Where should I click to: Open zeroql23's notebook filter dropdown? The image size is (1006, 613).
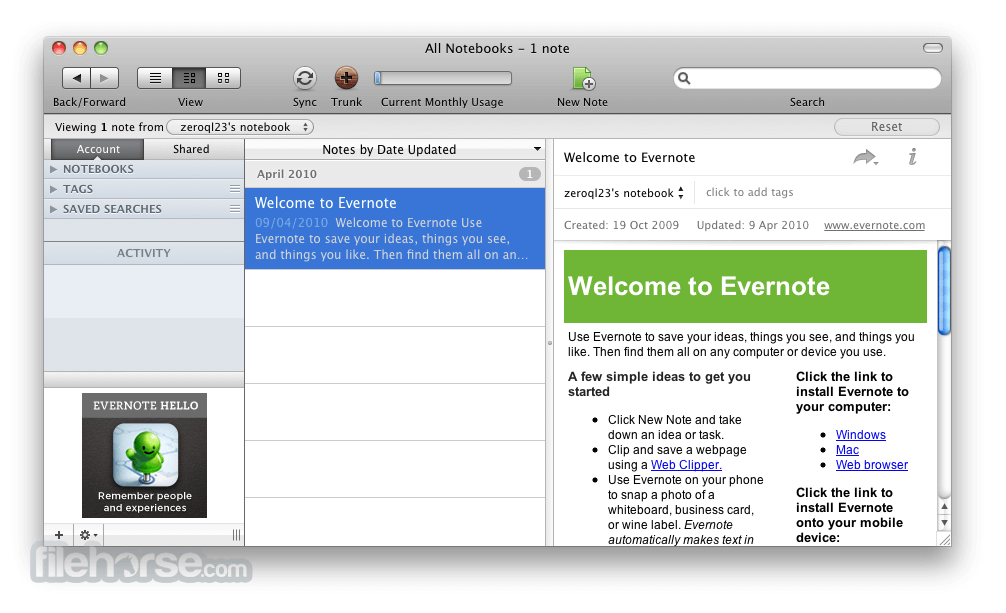240,127
